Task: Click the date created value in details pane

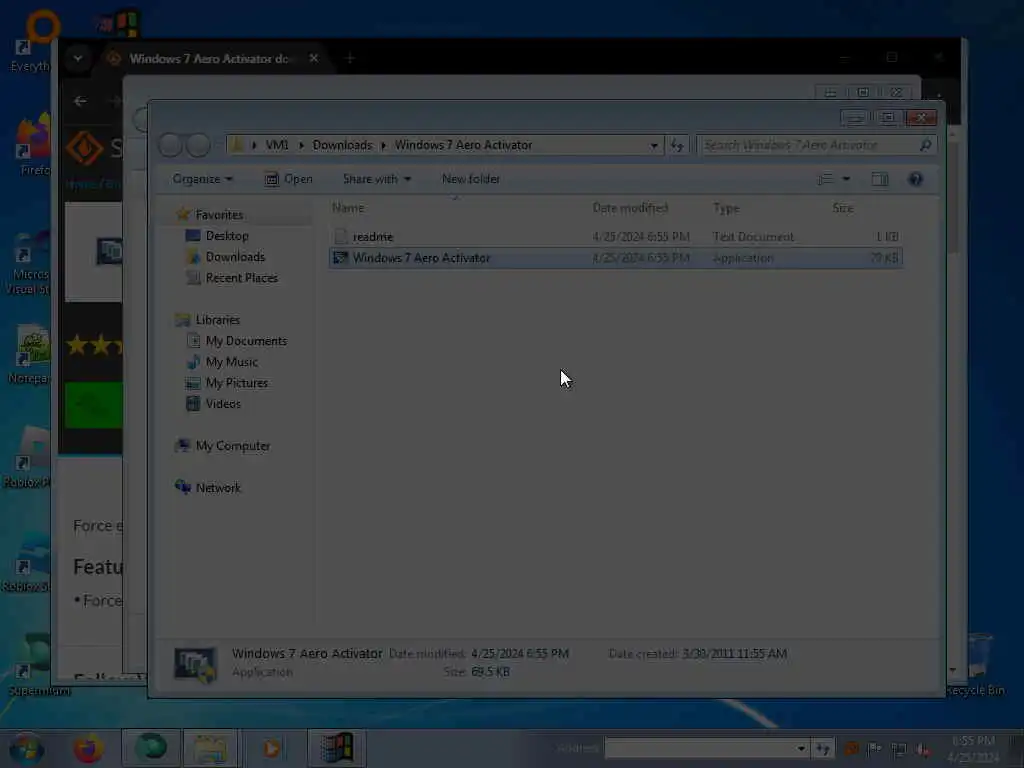Action: pyautogui.click(x=734, y=654)
